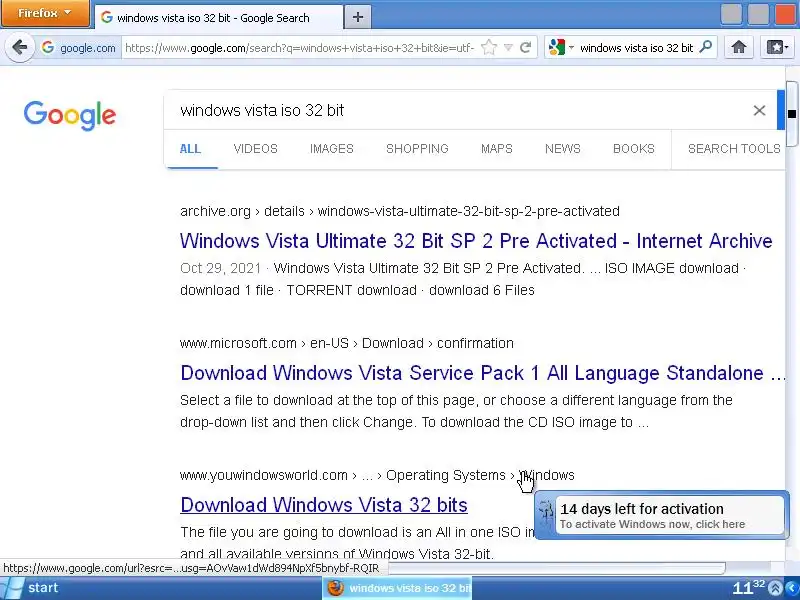Open Download Windows Vista Service Pack 1 result
Image resolution: width=800 pixels, height=600 pixels.
click(482, 373)
